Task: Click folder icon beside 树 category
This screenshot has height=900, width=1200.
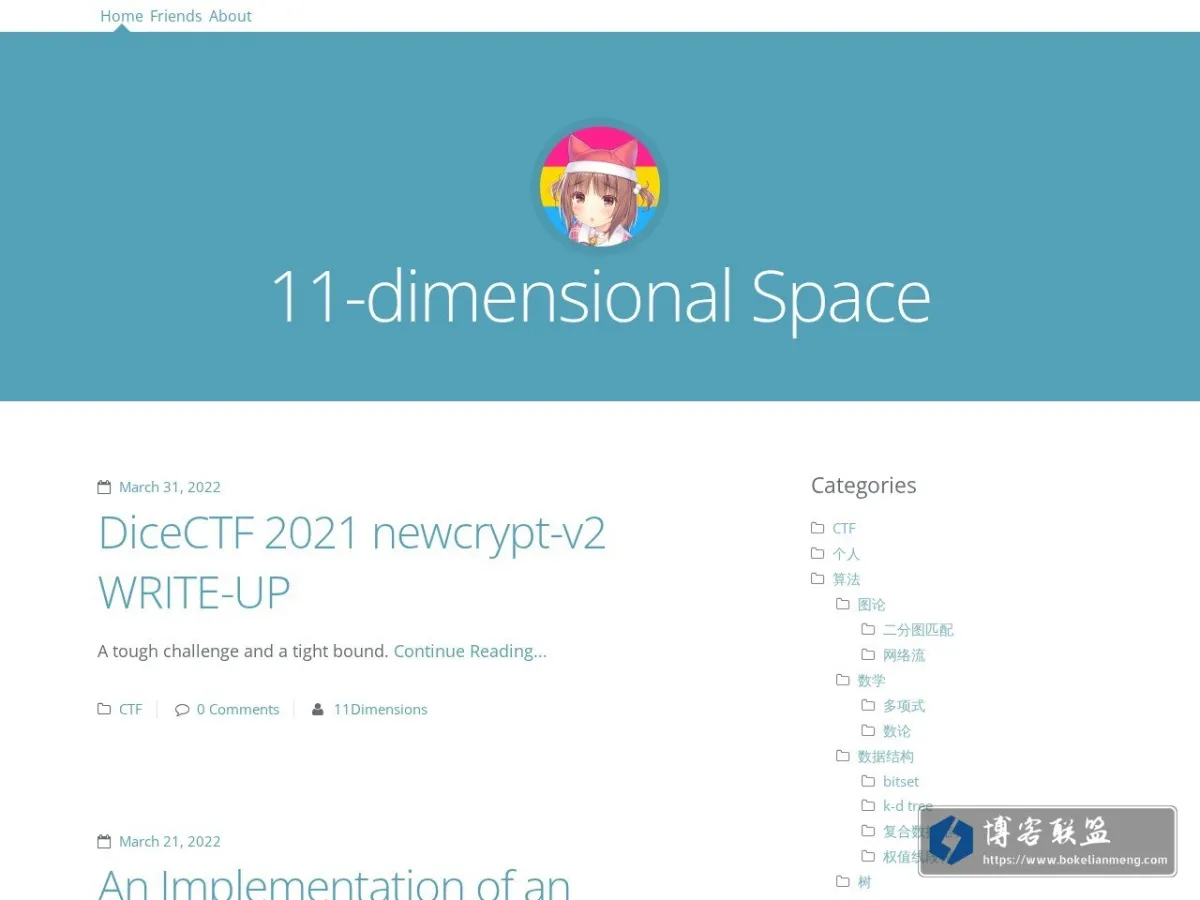Action: (843, 881)
